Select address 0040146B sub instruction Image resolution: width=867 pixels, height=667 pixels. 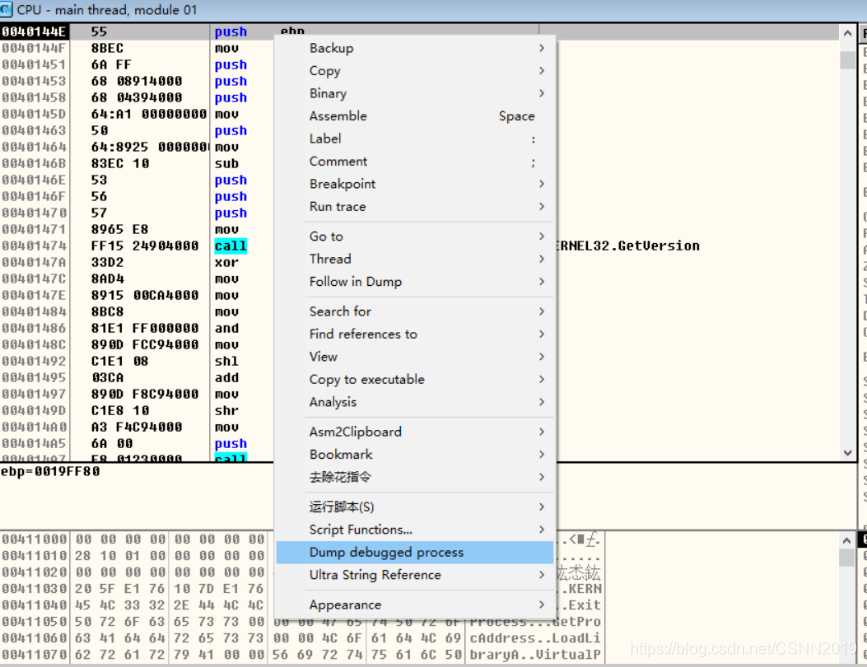(227, 164)
